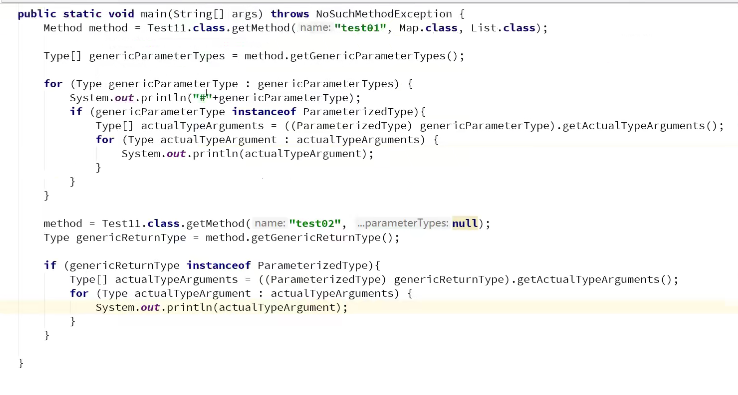Screen dimensions: 738x395
Task: Click the throws keyword
Action: click(x=289, y=14)
